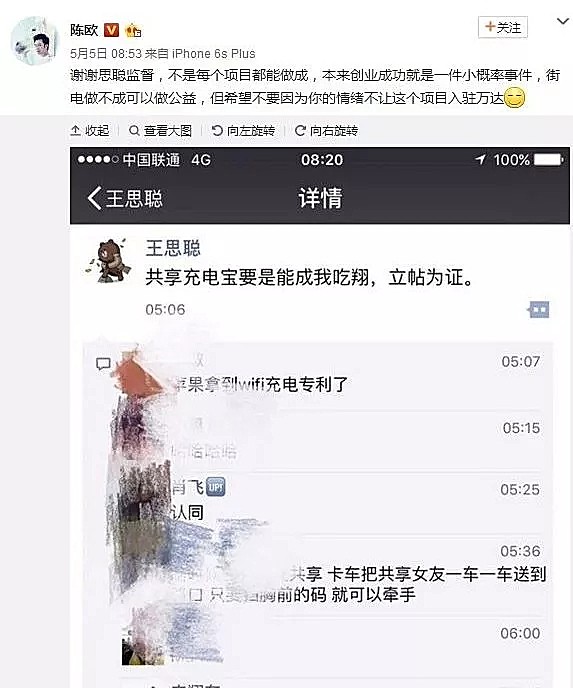The width and height of the screenshot is (573, 688).
Task: Tap the brown bear avatar
Action: 108,260
